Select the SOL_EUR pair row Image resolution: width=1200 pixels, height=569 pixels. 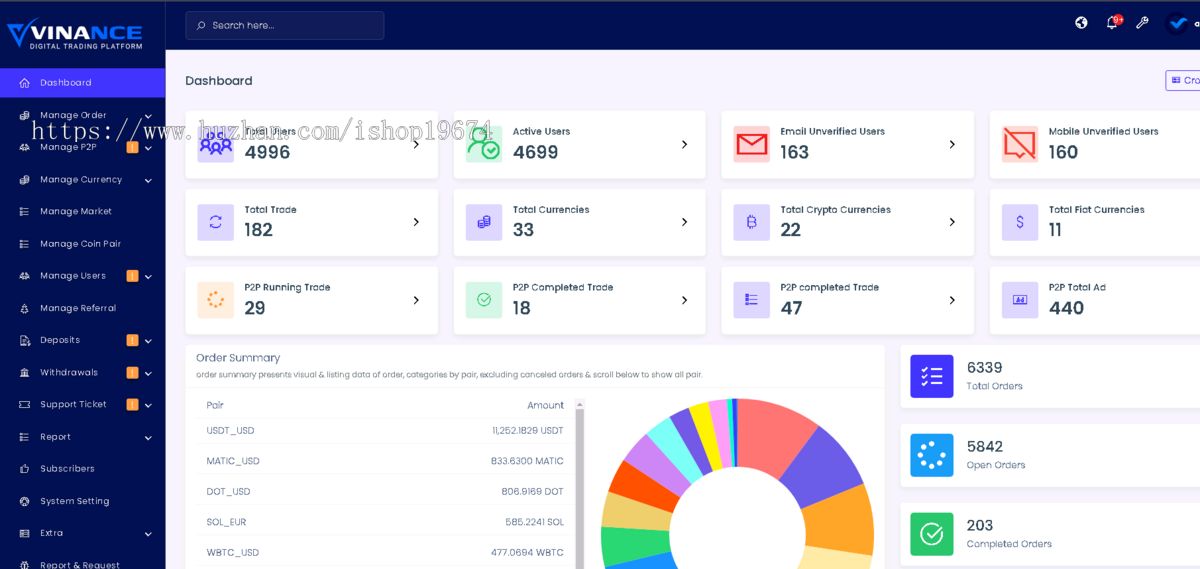385,522
